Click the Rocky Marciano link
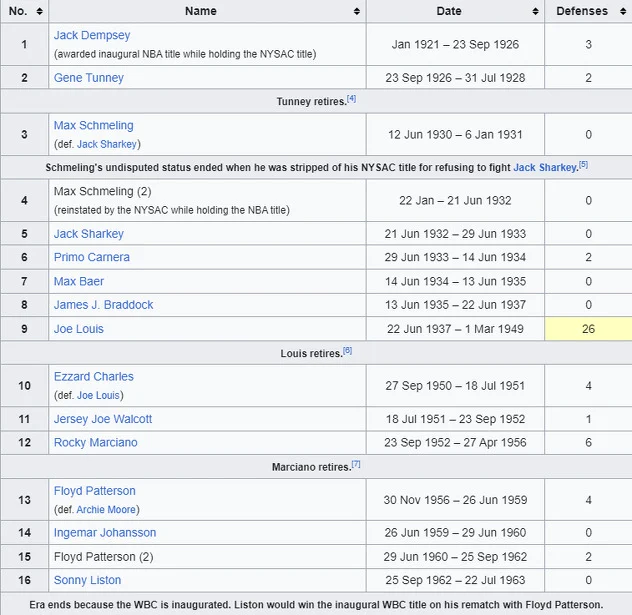The width and height of the screenshot is (632, 615). point(95,443)
